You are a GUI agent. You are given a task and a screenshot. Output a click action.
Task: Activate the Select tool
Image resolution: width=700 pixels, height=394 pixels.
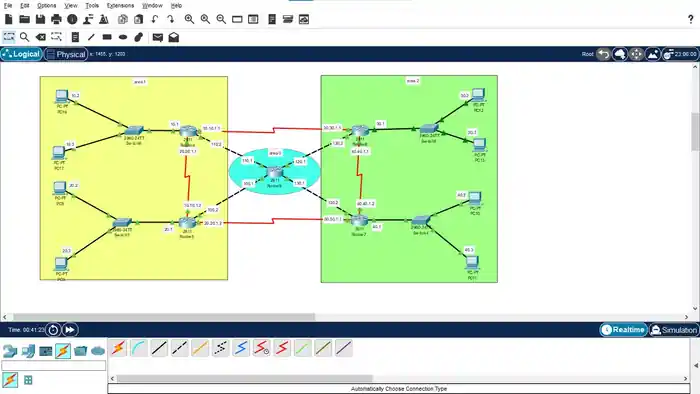[9, 37]
